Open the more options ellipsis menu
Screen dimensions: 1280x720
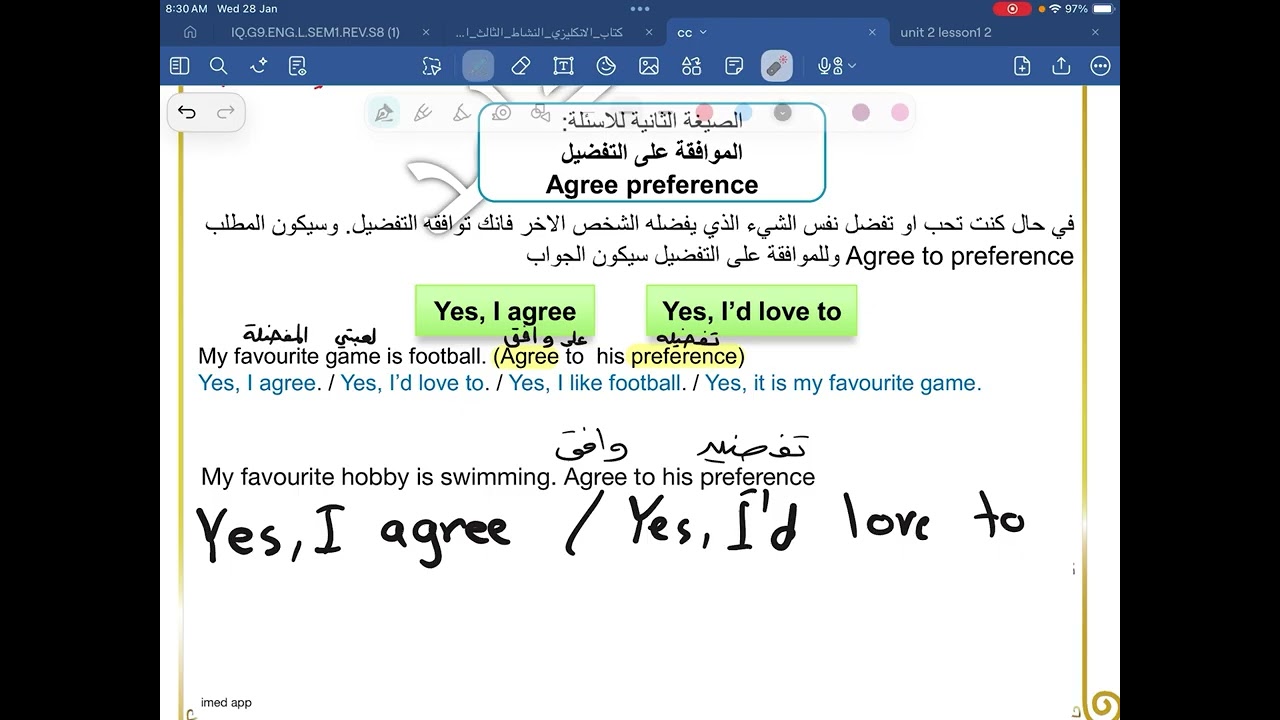pos(1101,66)
